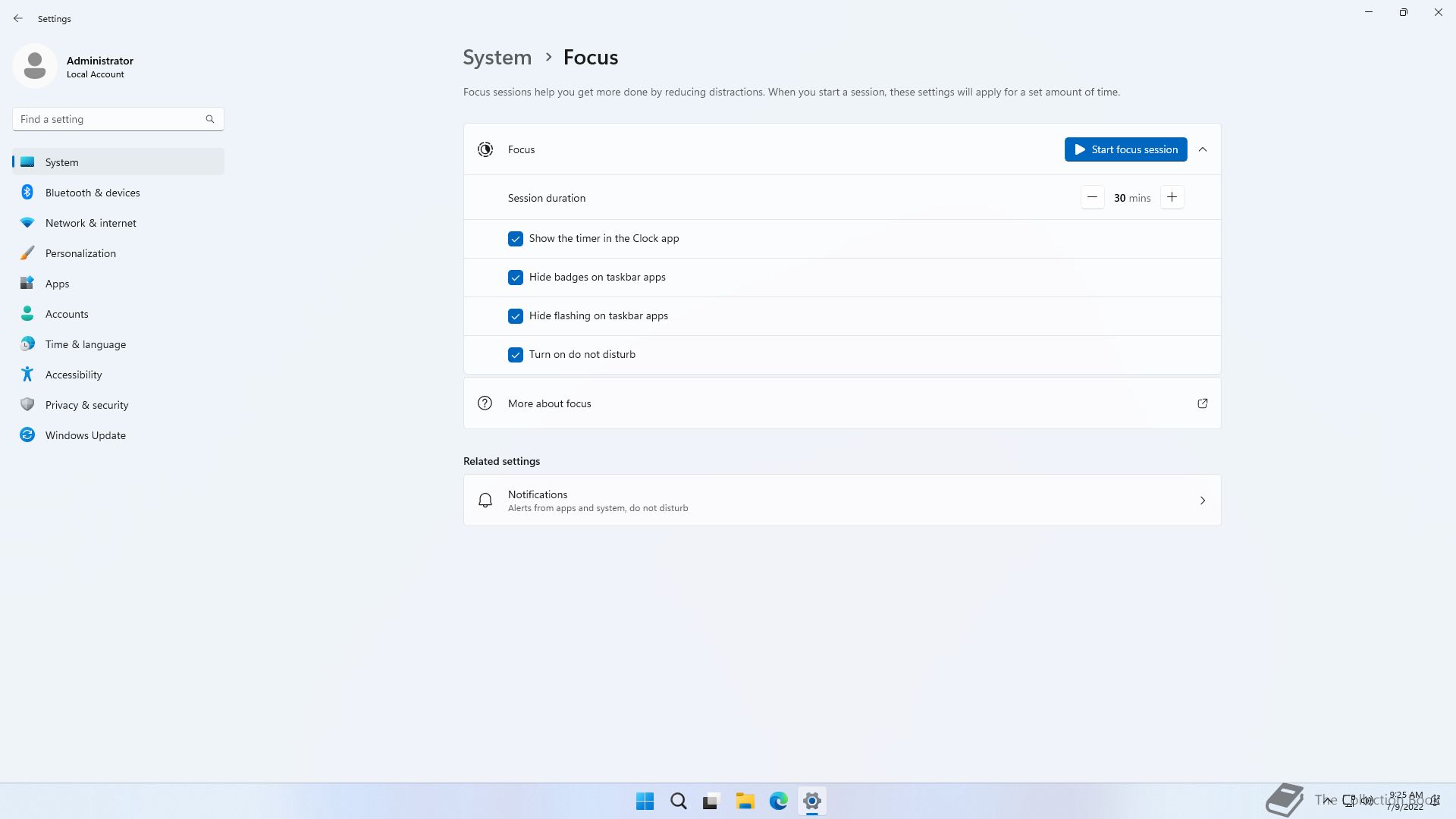Screen dimensions: 1456x819
Task: Open taskbar Search
Action: tap(679, 802)
